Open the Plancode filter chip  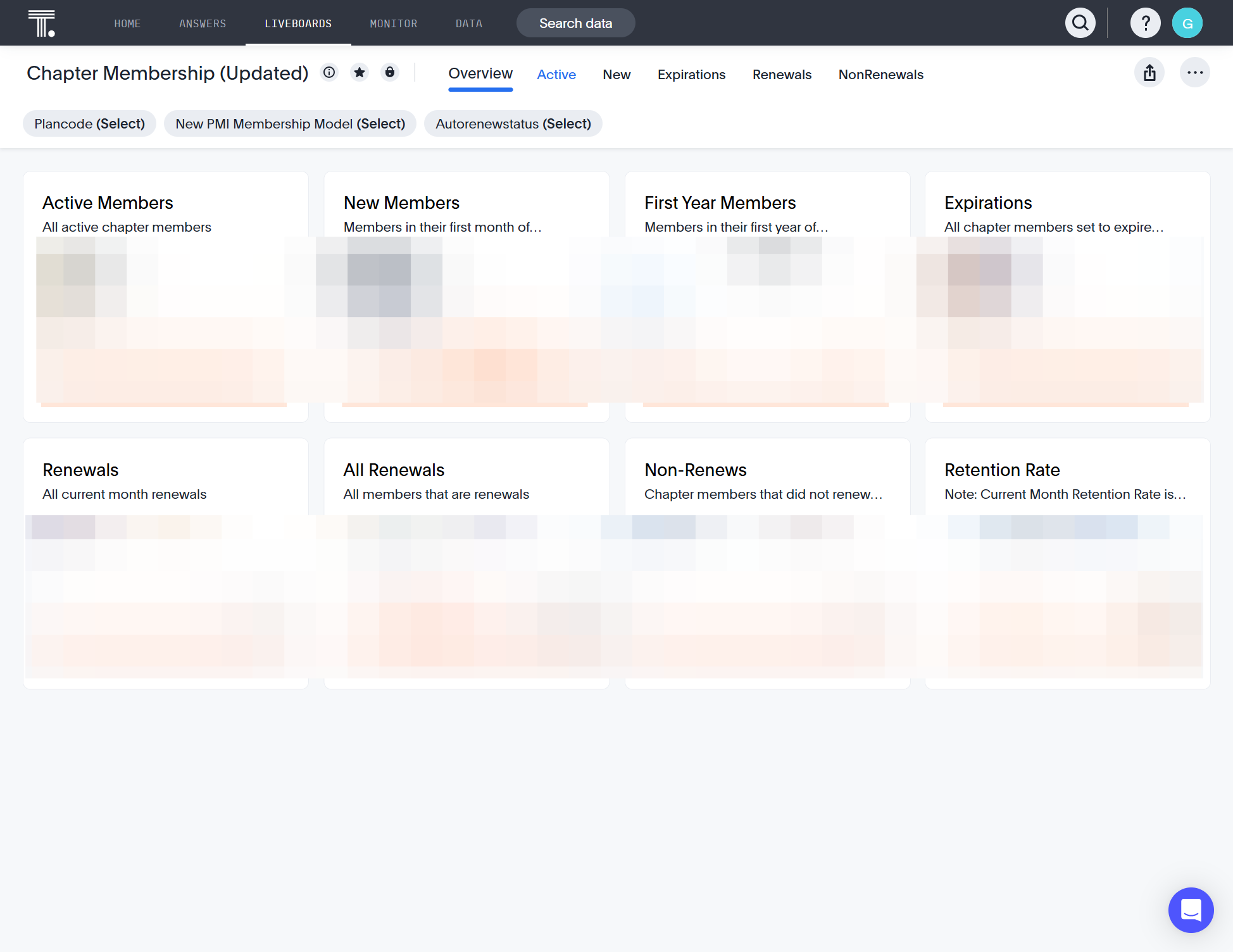coord(89,123)
